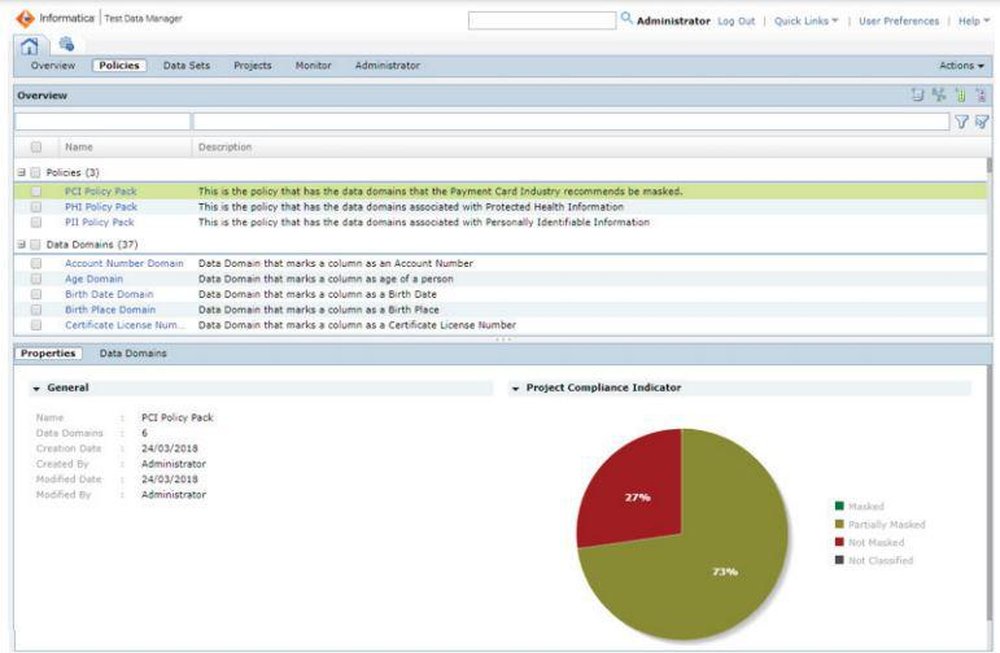The height and width of the screenshot is (653, 1000).
Task: Check the Data Domains (37) group checkbox
Action: [35, 244]
